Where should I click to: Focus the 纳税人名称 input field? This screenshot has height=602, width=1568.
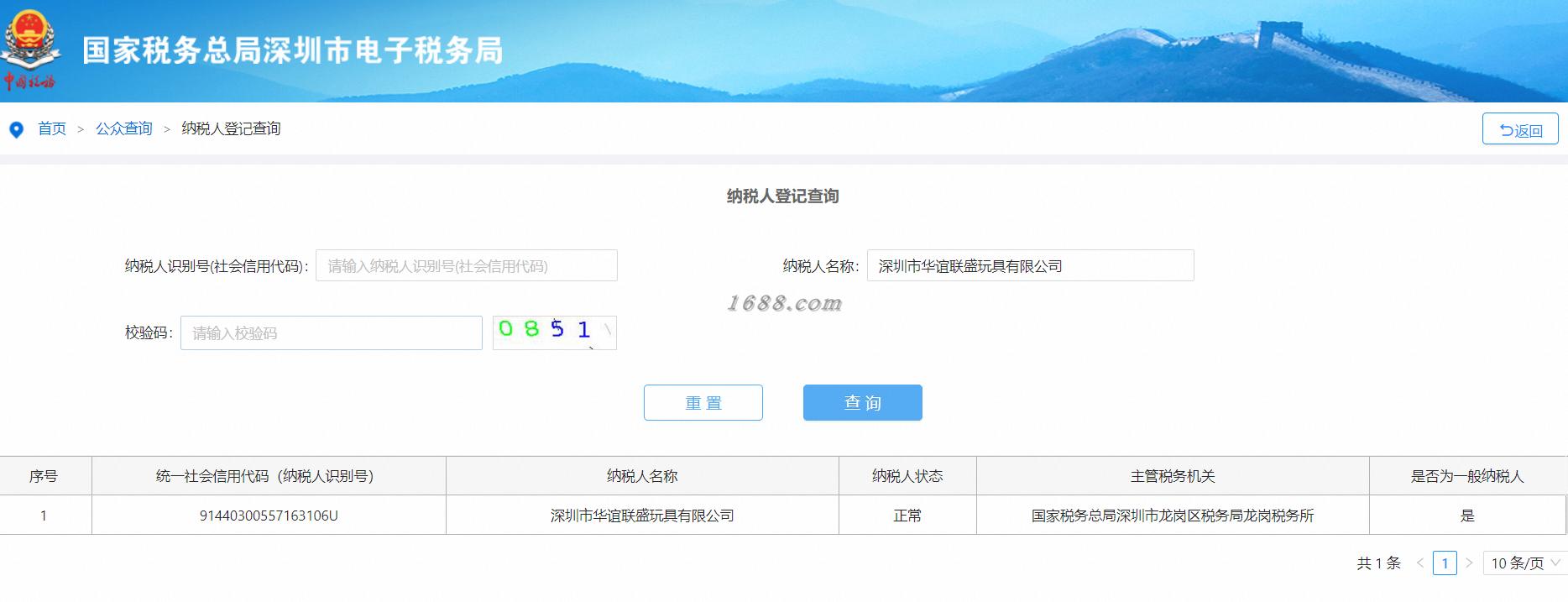pyautogui.click(x=1031, y=265)
